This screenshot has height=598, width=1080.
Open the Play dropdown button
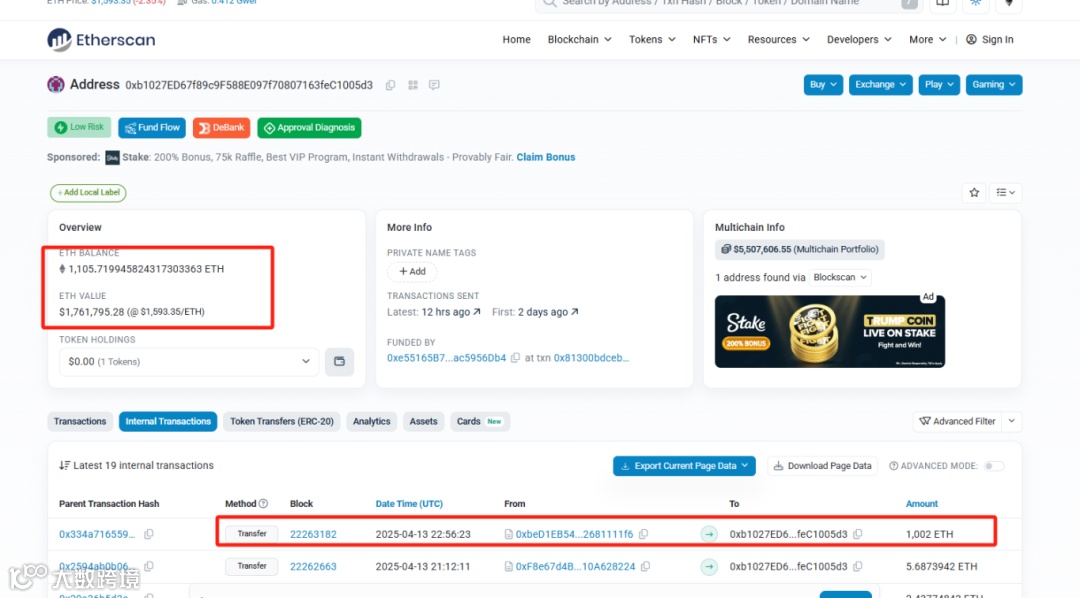tap(939, 85)
